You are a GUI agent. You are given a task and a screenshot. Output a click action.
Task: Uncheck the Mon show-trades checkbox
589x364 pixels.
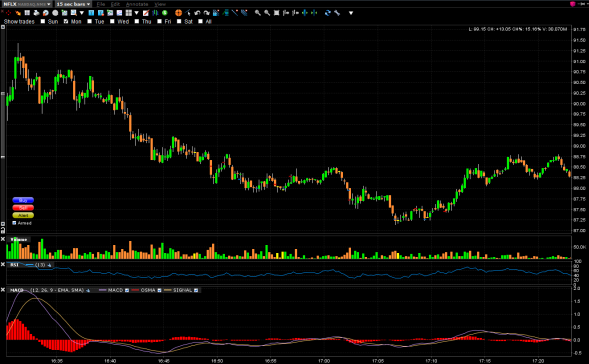66,21
